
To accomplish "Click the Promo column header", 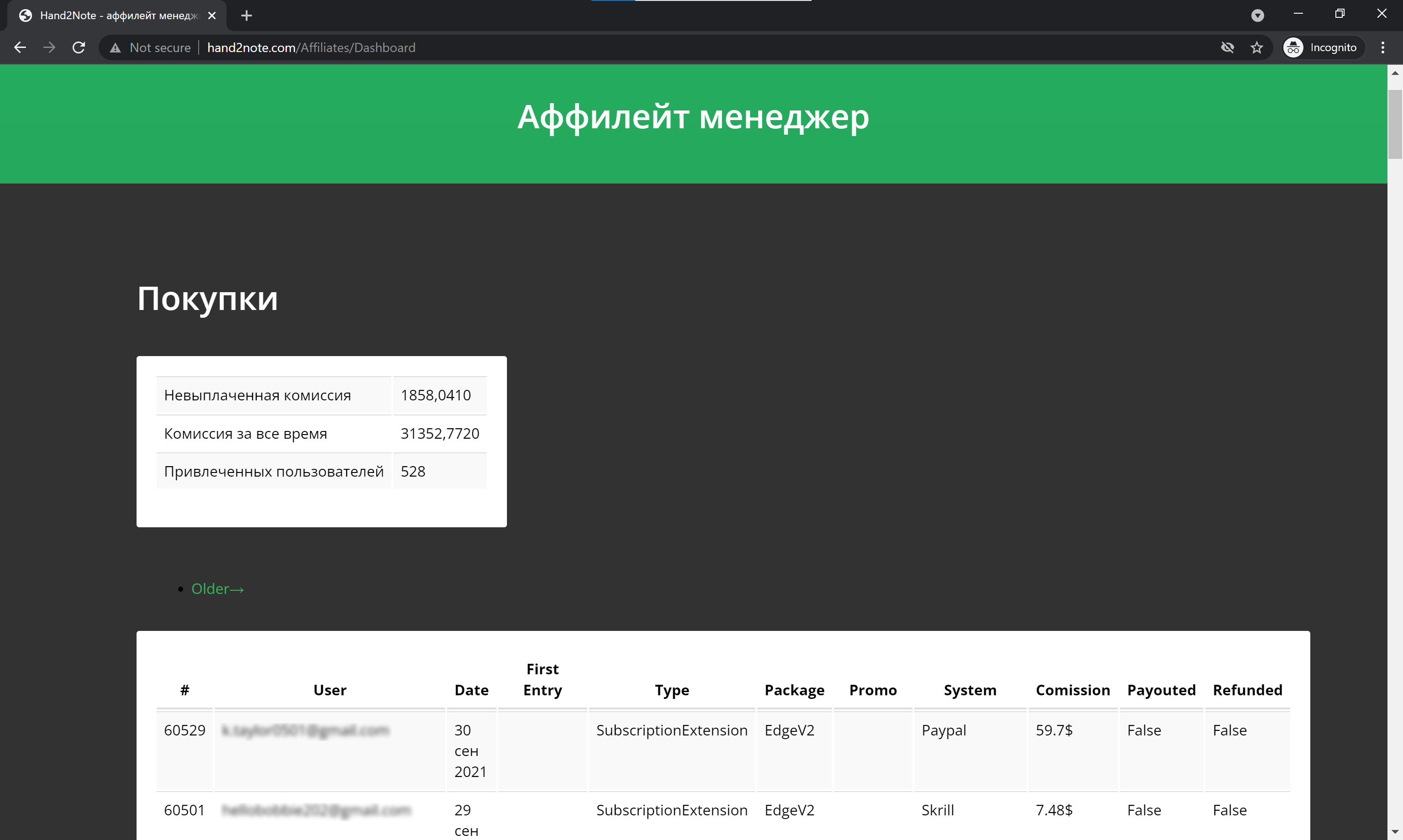I will (x=872, y=690).
